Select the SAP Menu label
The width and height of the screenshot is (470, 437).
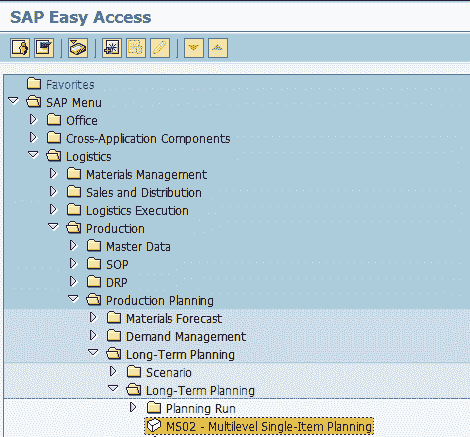tap(74, 102)
